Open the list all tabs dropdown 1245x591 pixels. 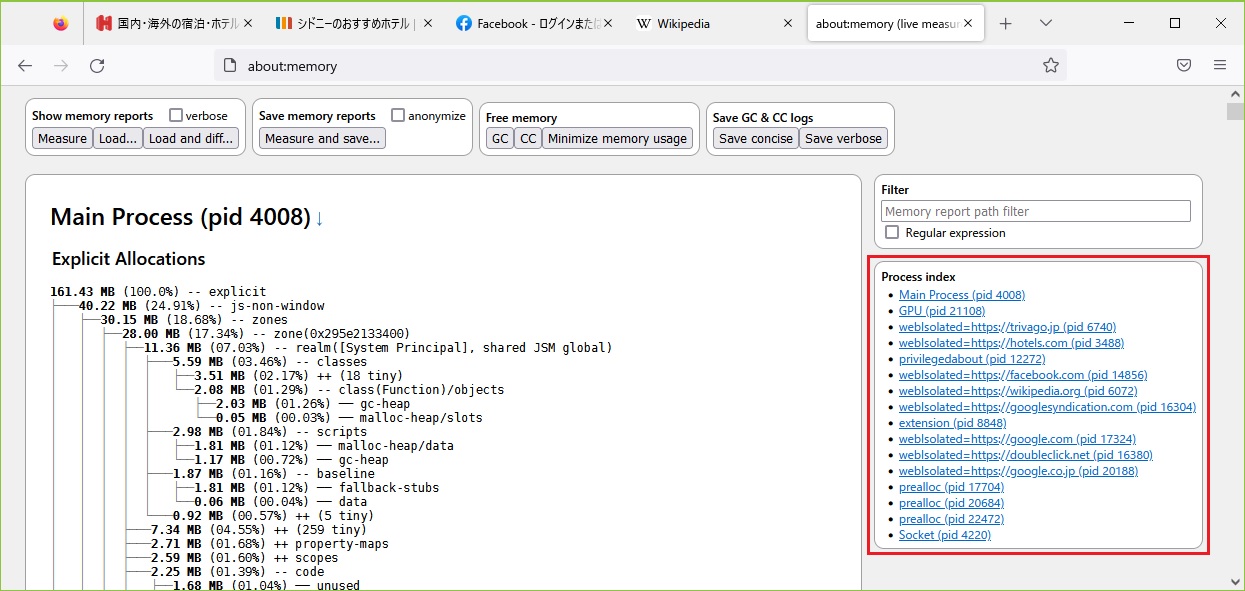point(1045,23)
